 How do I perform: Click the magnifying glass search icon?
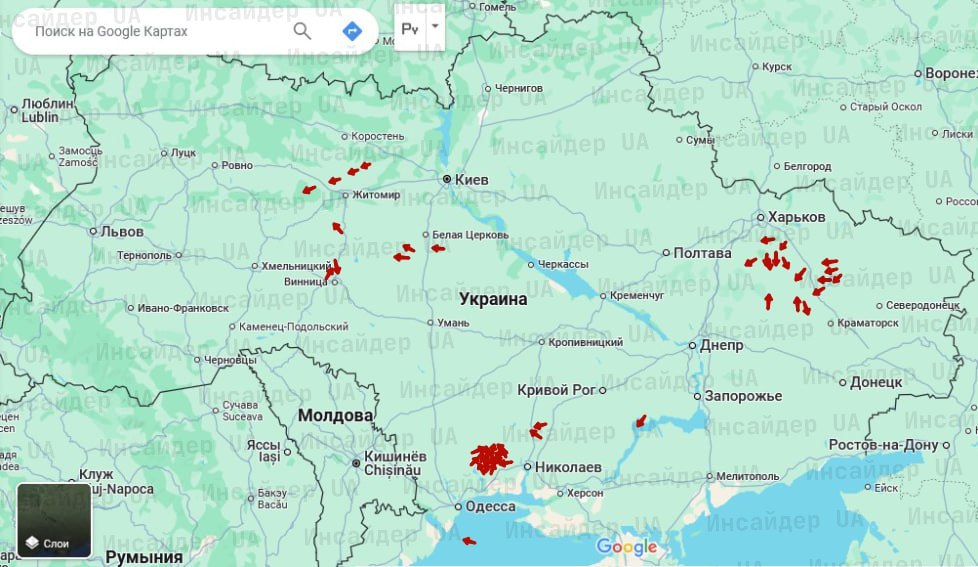(302, 31)
